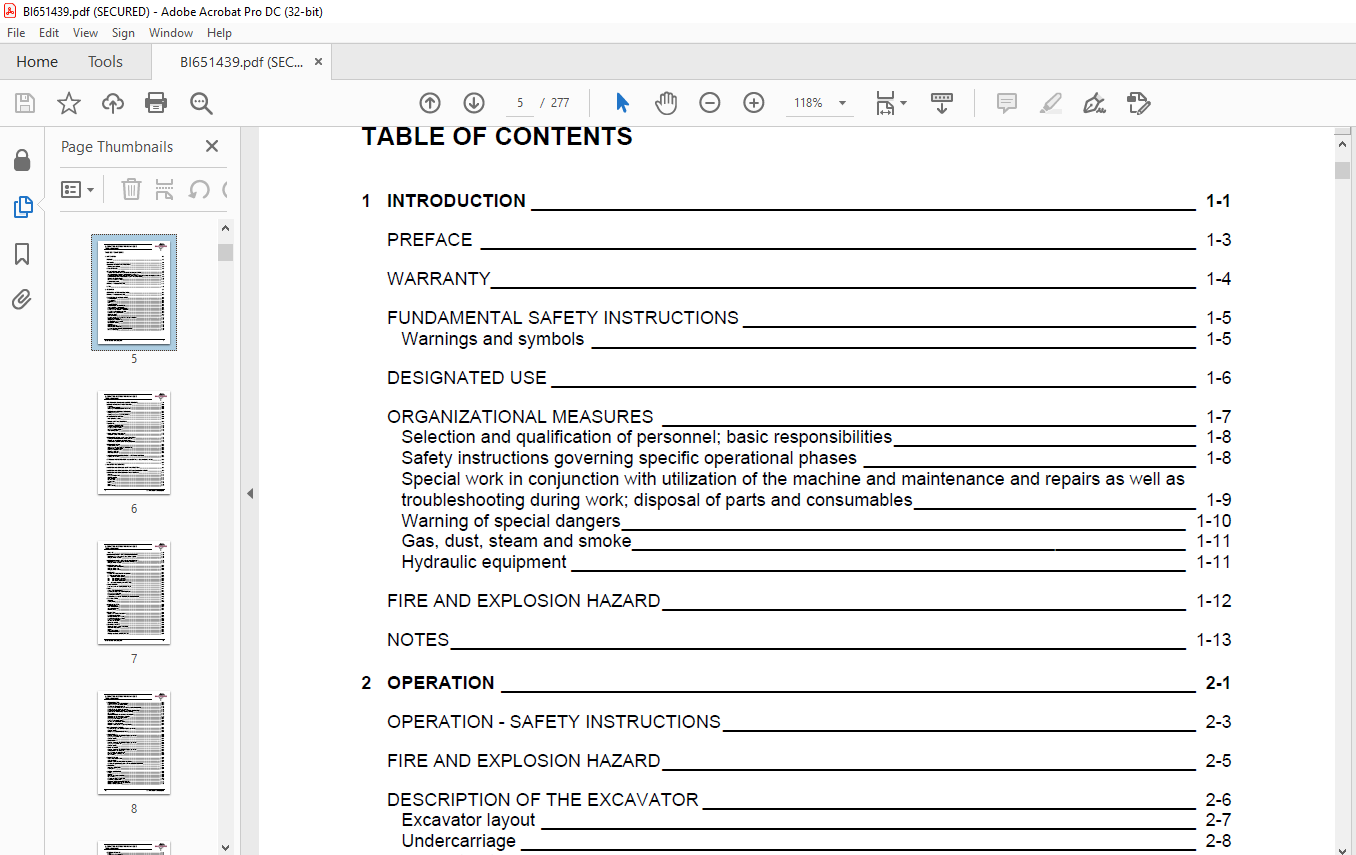Click the Save file icon
The width and height of the screenshot is (1356, 855).
[25, 103]
